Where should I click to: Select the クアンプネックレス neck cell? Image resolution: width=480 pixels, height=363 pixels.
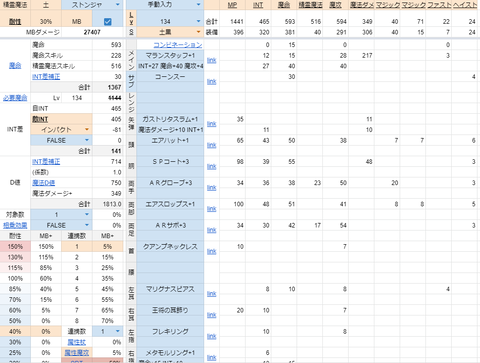pyautogui.click(x=170, y=247)
